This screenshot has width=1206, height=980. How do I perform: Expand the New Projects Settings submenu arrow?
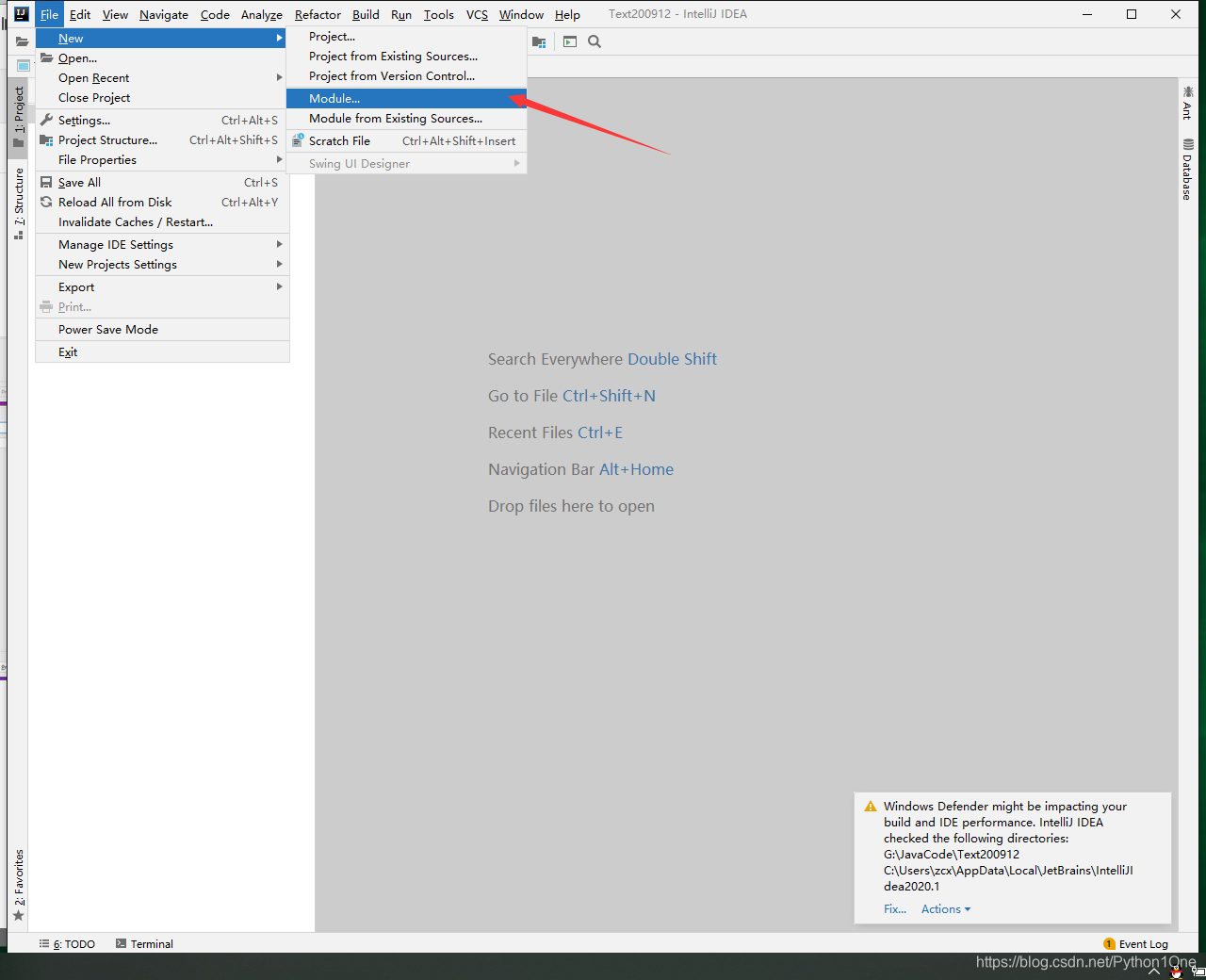279,264
